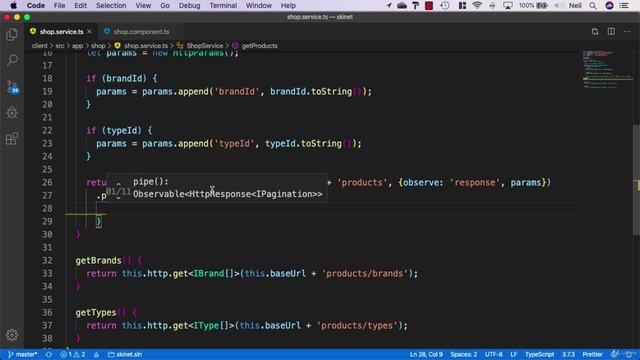Open the Go menu
Viewport: 640px width, 360px height.
point(165,5)
